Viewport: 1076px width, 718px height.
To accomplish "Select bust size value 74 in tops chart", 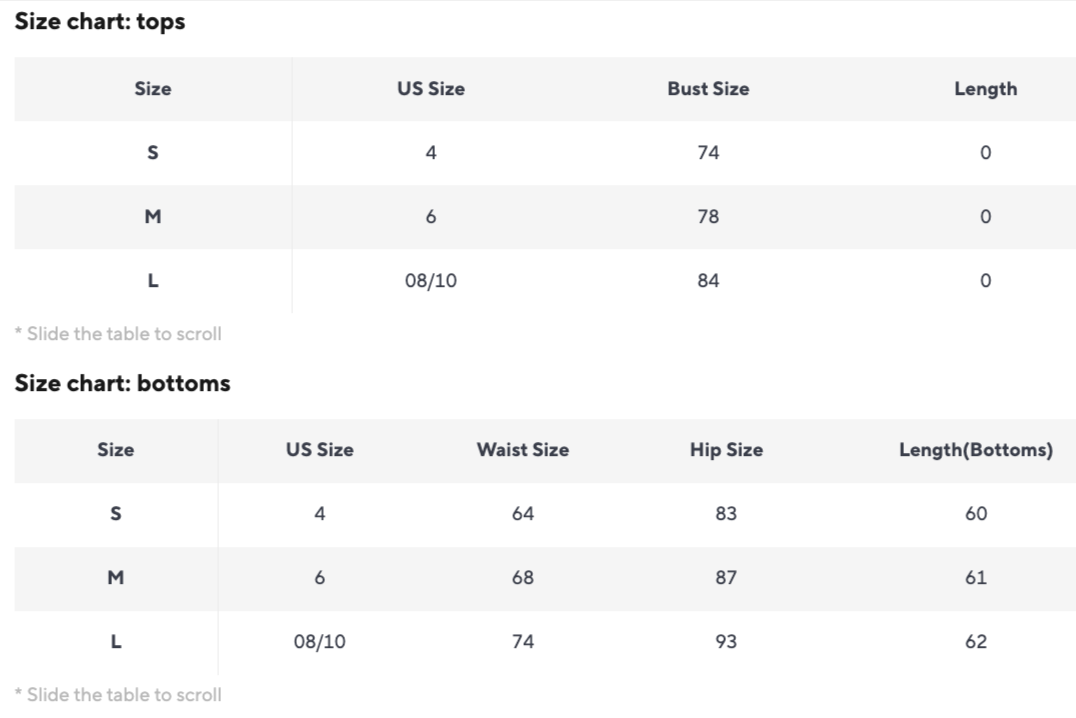I will click(708, 153).
